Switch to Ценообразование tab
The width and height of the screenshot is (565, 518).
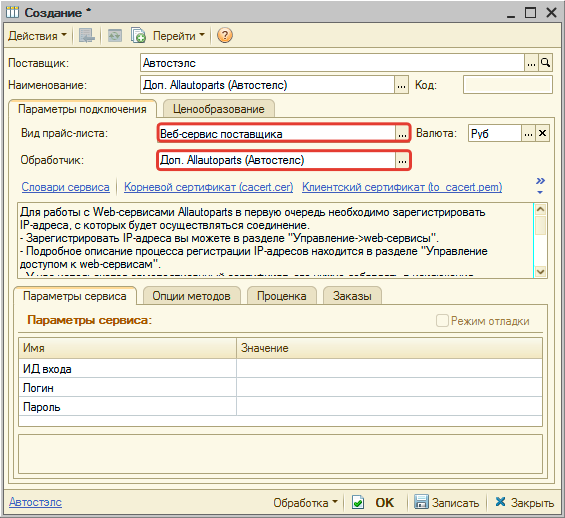click(219, 109)
